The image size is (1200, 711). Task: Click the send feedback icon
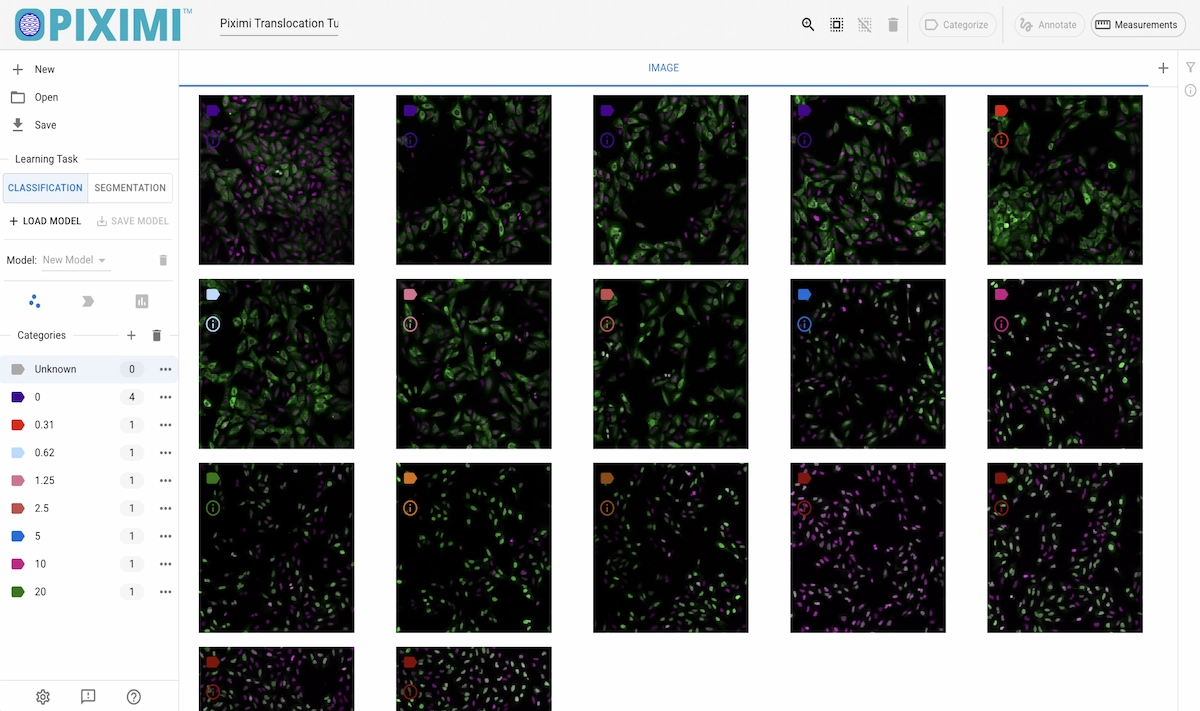(x=88, y=697)
